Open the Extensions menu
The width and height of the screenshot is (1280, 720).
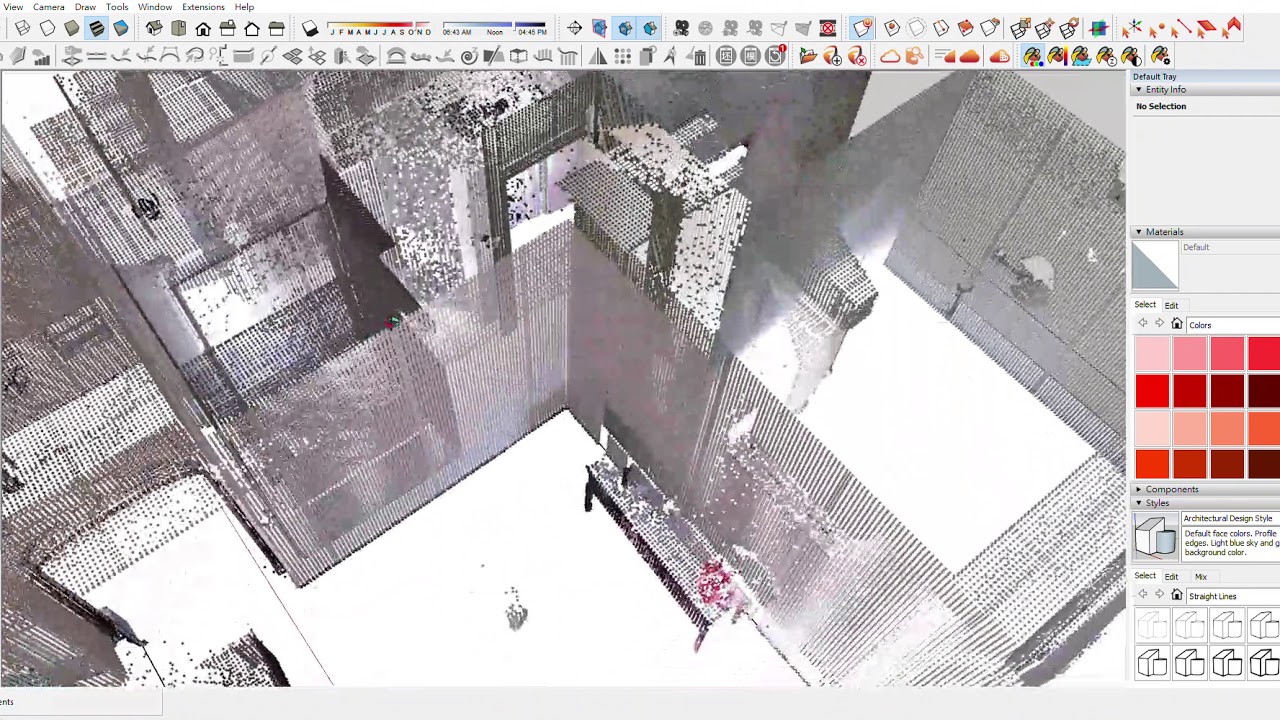(x=203, y=7)
